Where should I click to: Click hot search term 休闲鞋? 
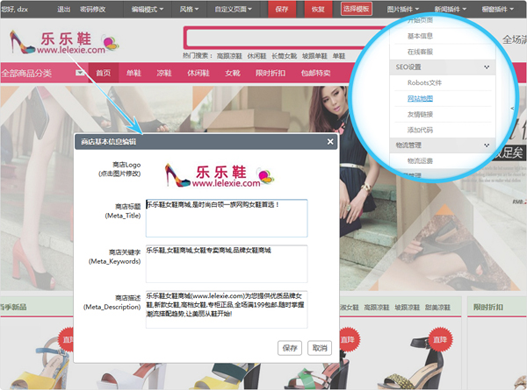click(257, 56)
